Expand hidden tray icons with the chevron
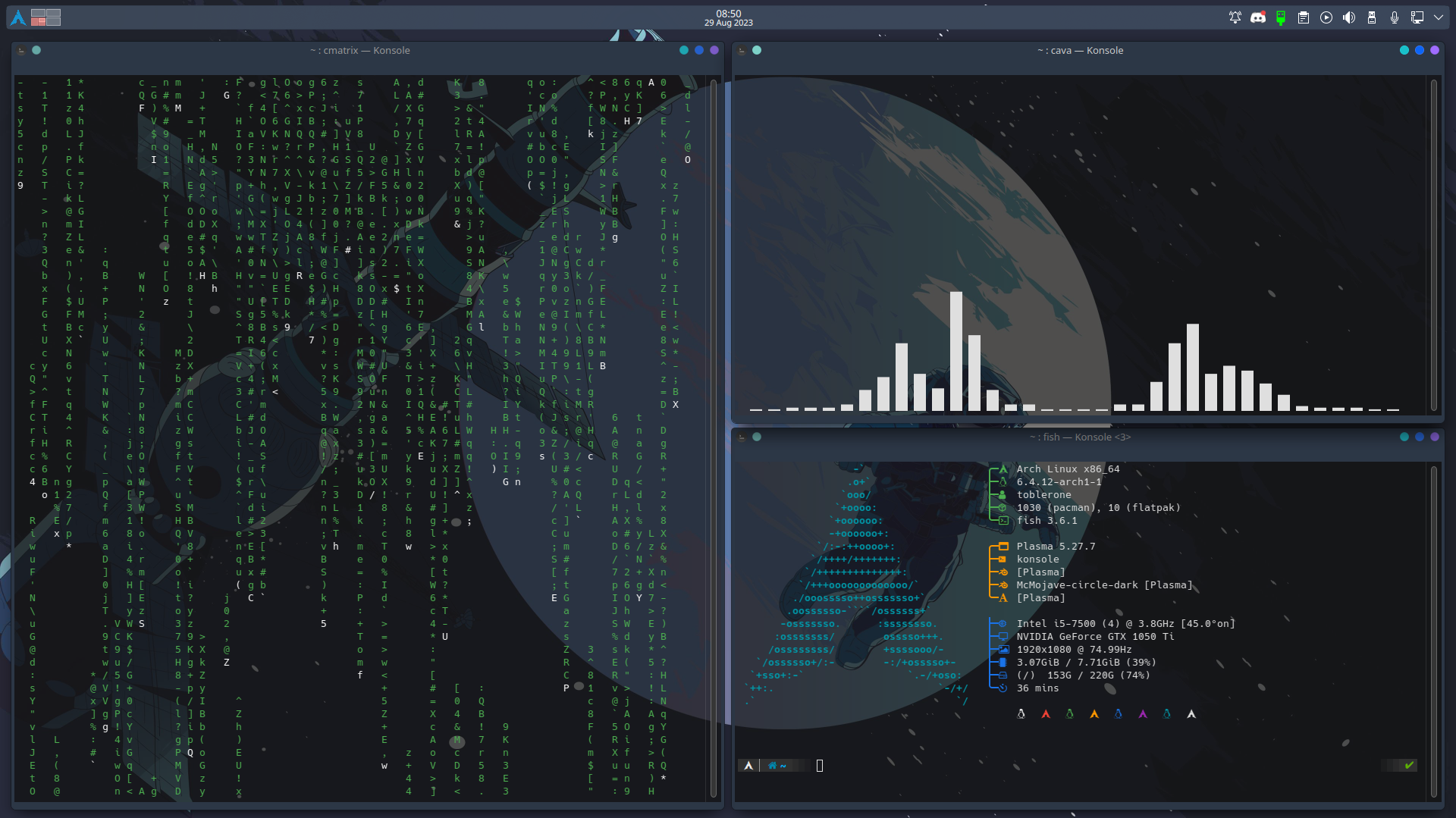This screenshot has height=818, width=1456. point(1439,17)
